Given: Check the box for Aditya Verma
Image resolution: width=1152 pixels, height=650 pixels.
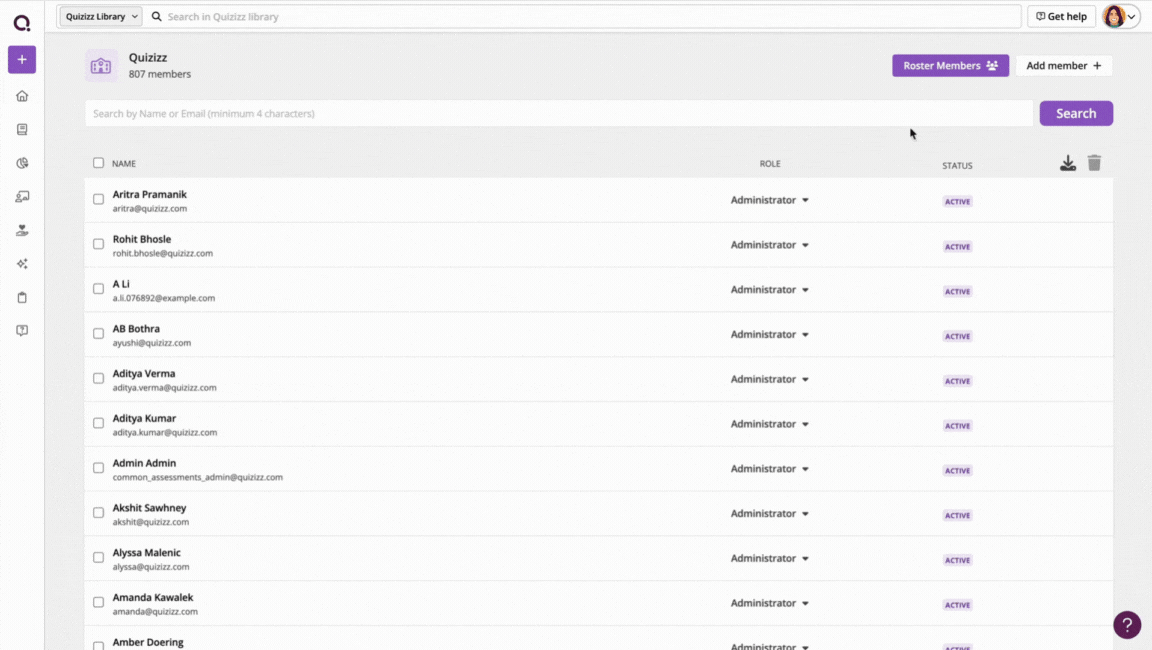Looking at the screenshot, I should coord(98,378).
